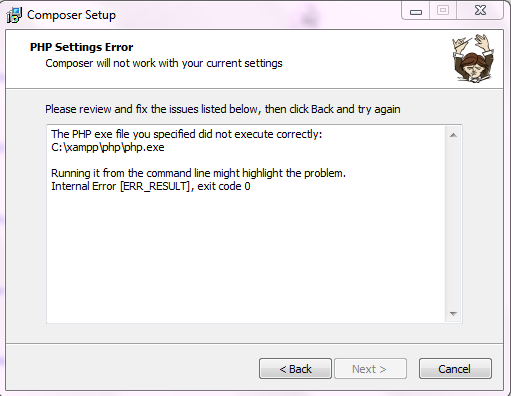The image size is (511, 396).
Task: Cancel the Composer installation
Action: [455, 369]
